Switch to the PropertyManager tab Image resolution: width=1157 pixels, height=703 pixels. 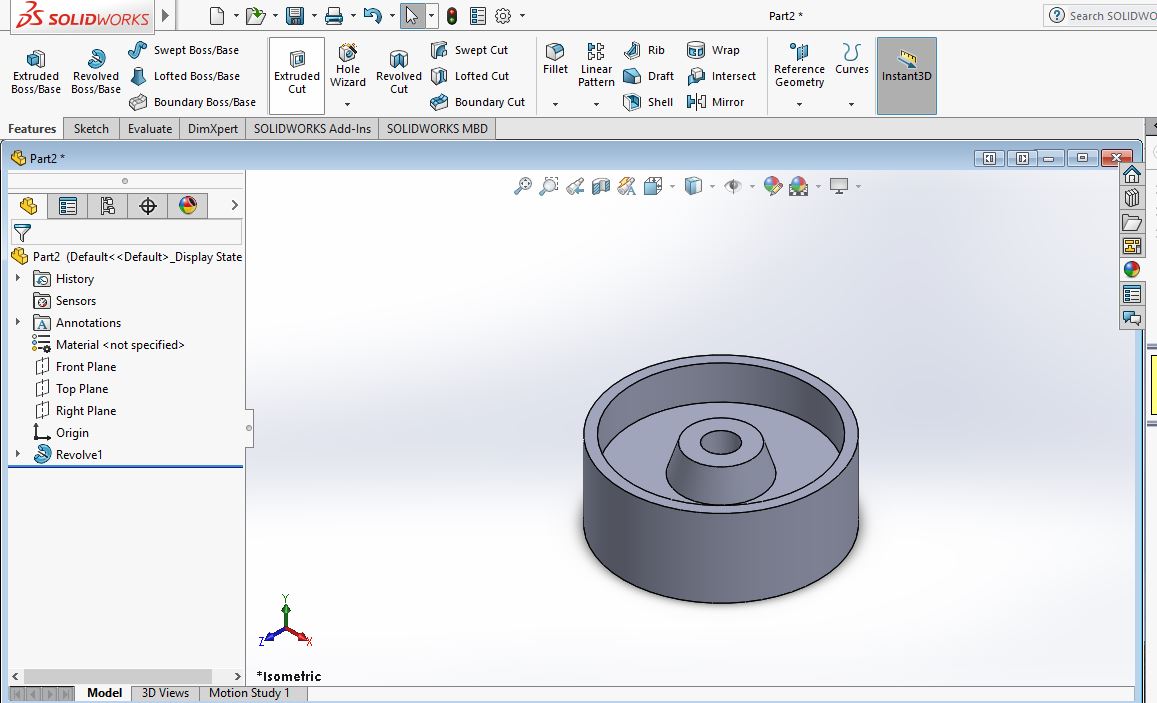pyautogui.click(x=68, y=206)
